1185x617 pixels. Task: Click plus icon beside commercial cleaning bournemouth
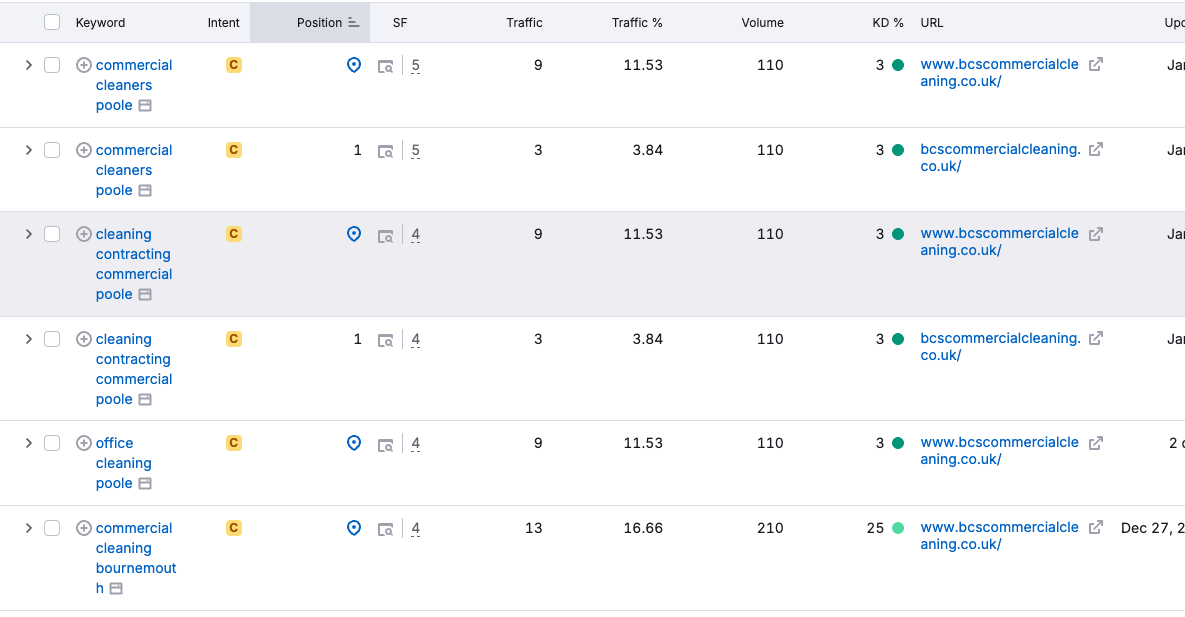84,527
